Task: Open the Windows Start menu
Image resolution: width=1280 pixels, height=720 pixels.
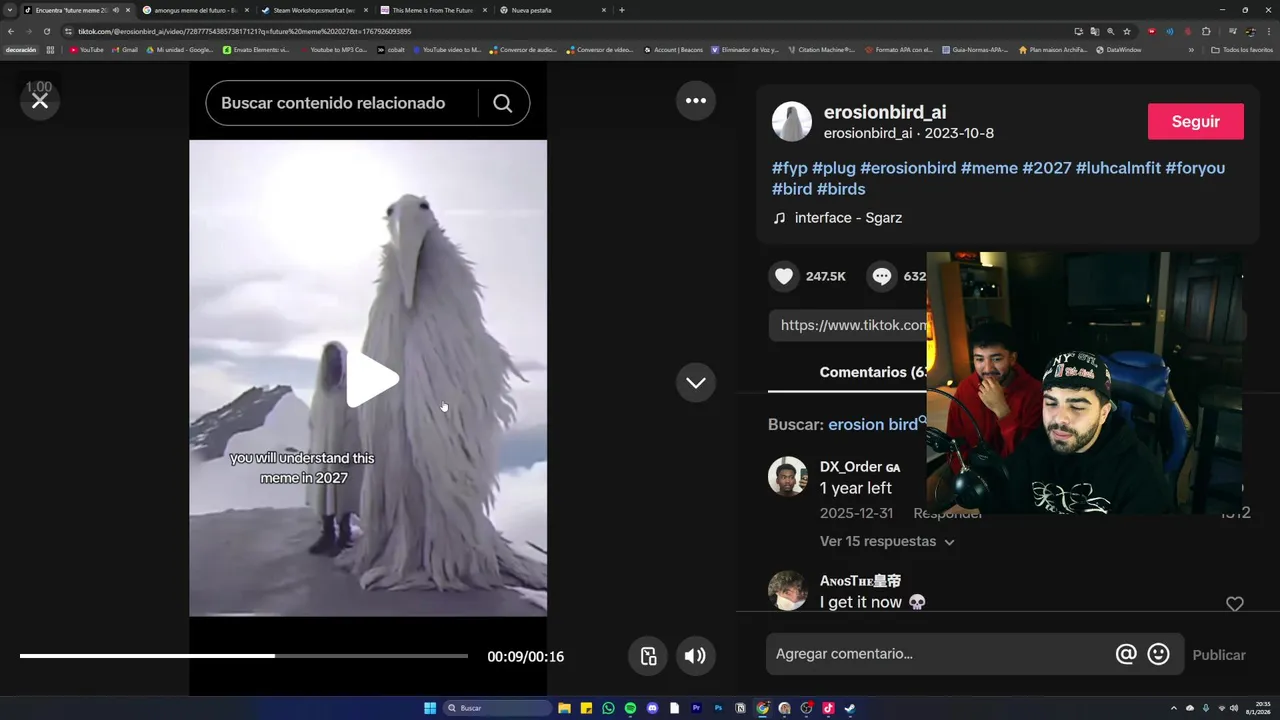Action: click(x=430, y=708)
